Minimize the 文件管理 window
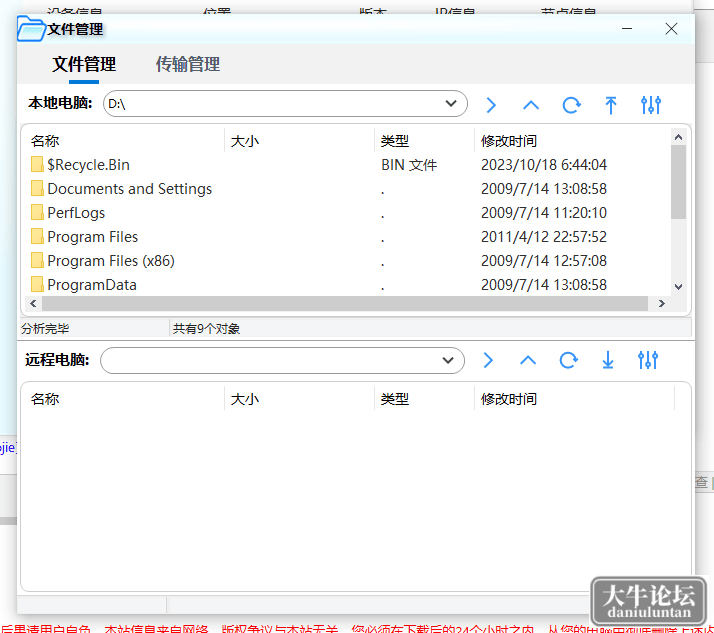Image resolution: width=714 pixels, height=633 pixels. tap(627, 29)
